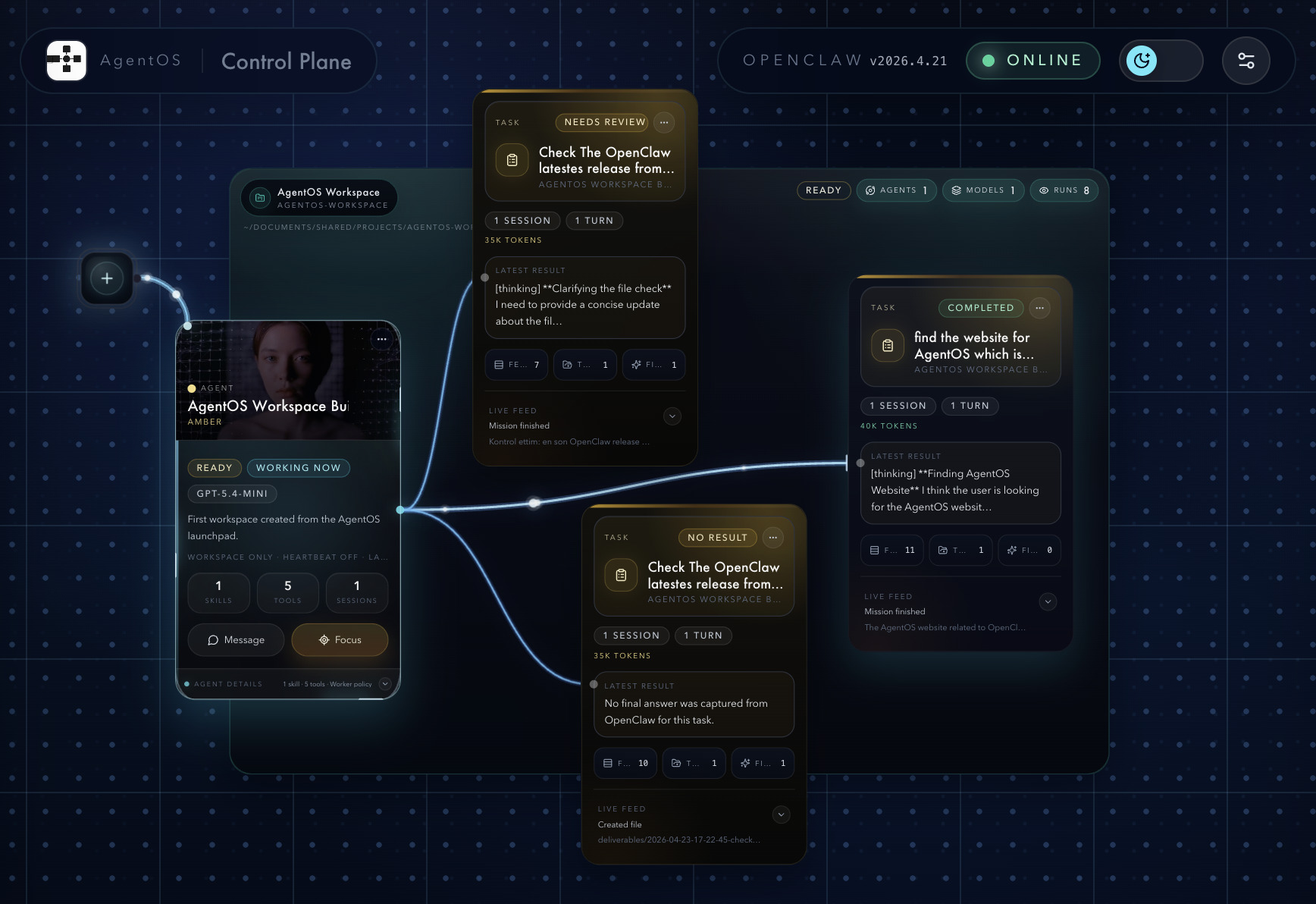Viewport: 1316px width, 904px height.
Task: Open the No Result task ellipsis menu
Action: pyautogui.click(x=772, y=538)
